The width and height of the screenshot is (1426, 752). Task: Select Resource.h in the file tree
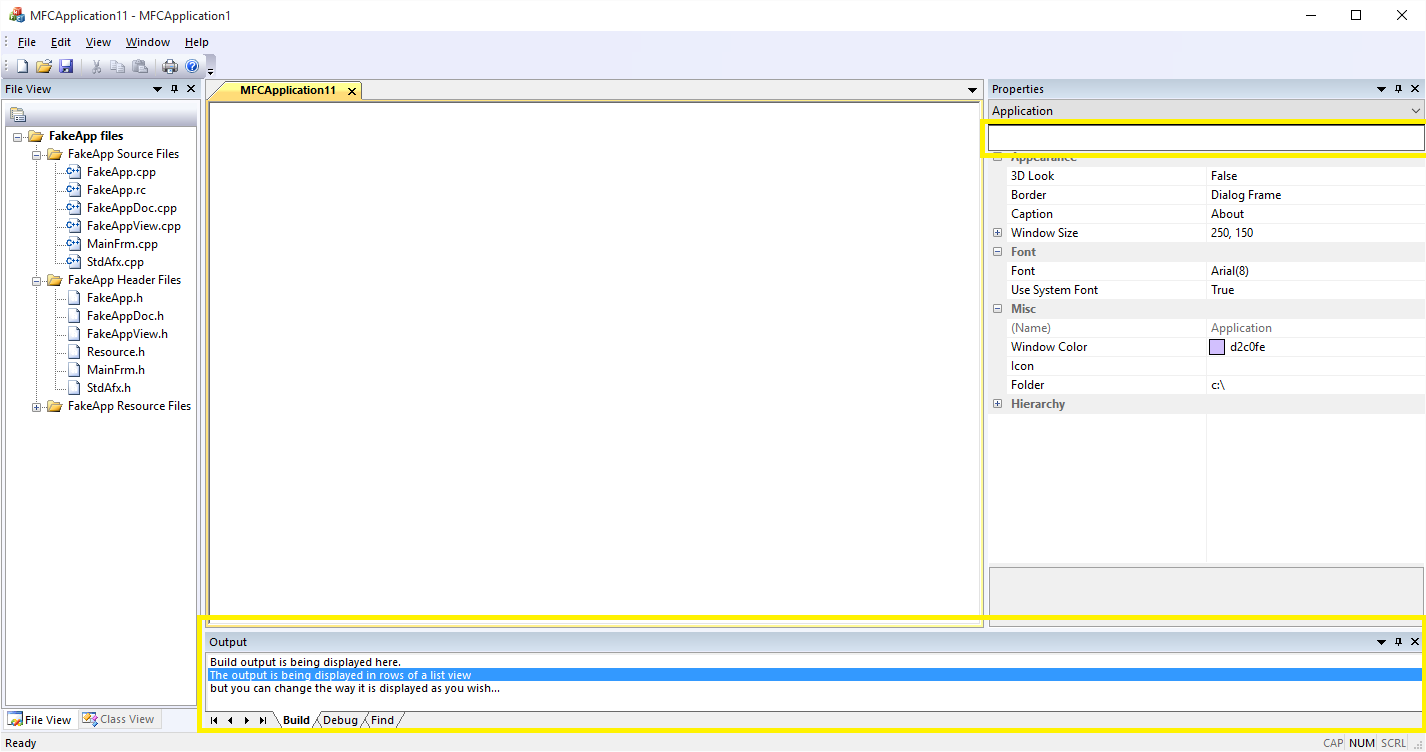pyautogui.click(x=116, y=352)
